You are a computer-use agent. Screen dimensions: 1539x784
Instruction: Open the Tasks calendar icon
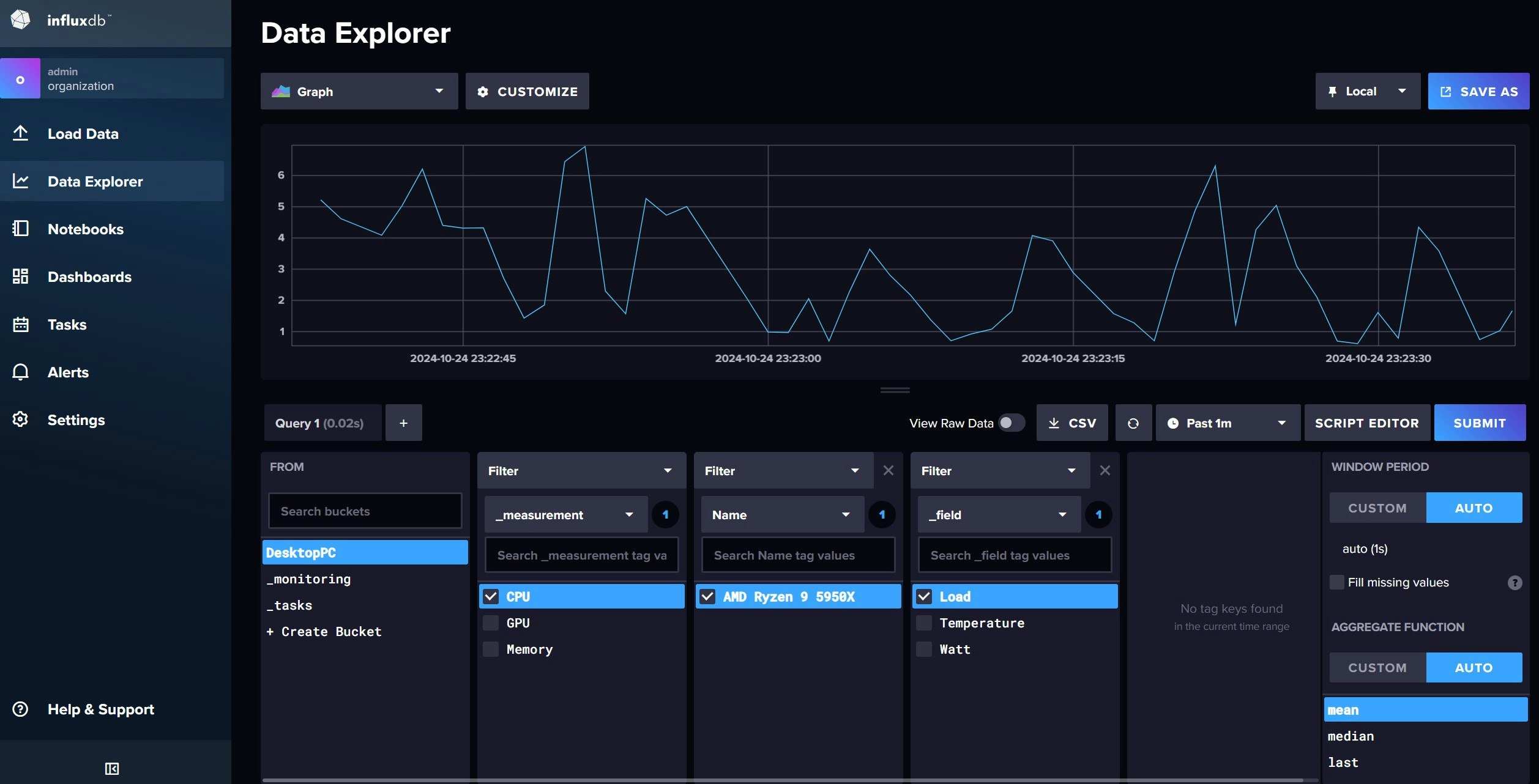click(20, 324)
